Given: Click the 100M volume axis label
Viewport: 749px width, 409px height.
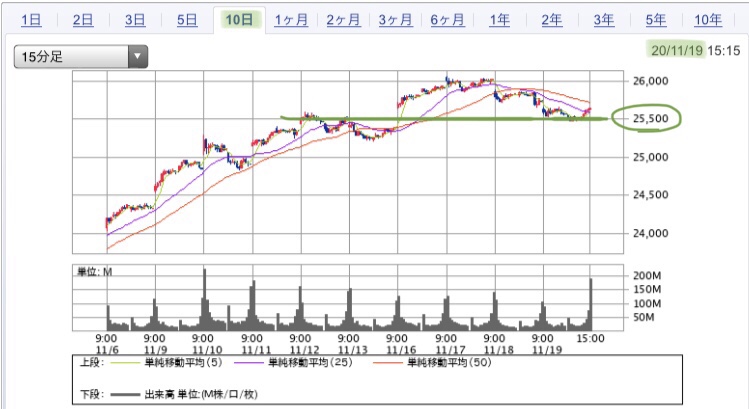Looking at the screenshot, I should [x=647, y=304].
